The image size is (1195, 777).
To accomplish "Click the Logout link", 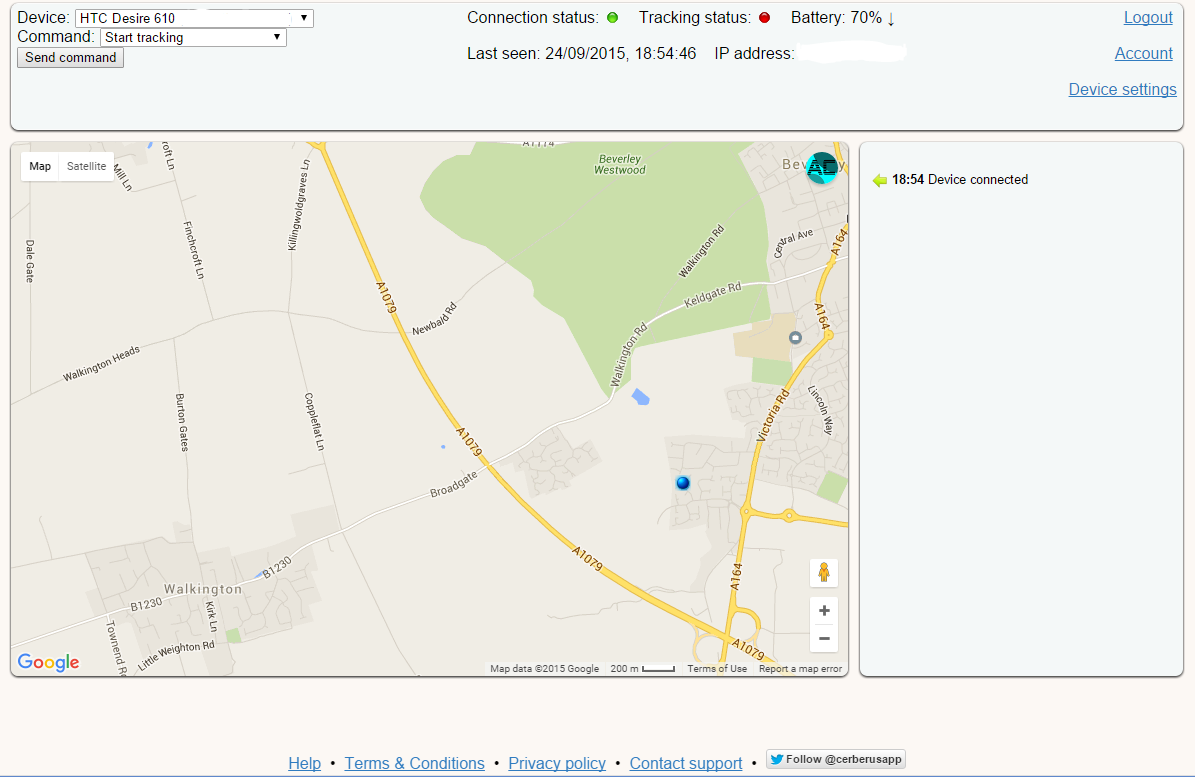I will click(1148, 18).
